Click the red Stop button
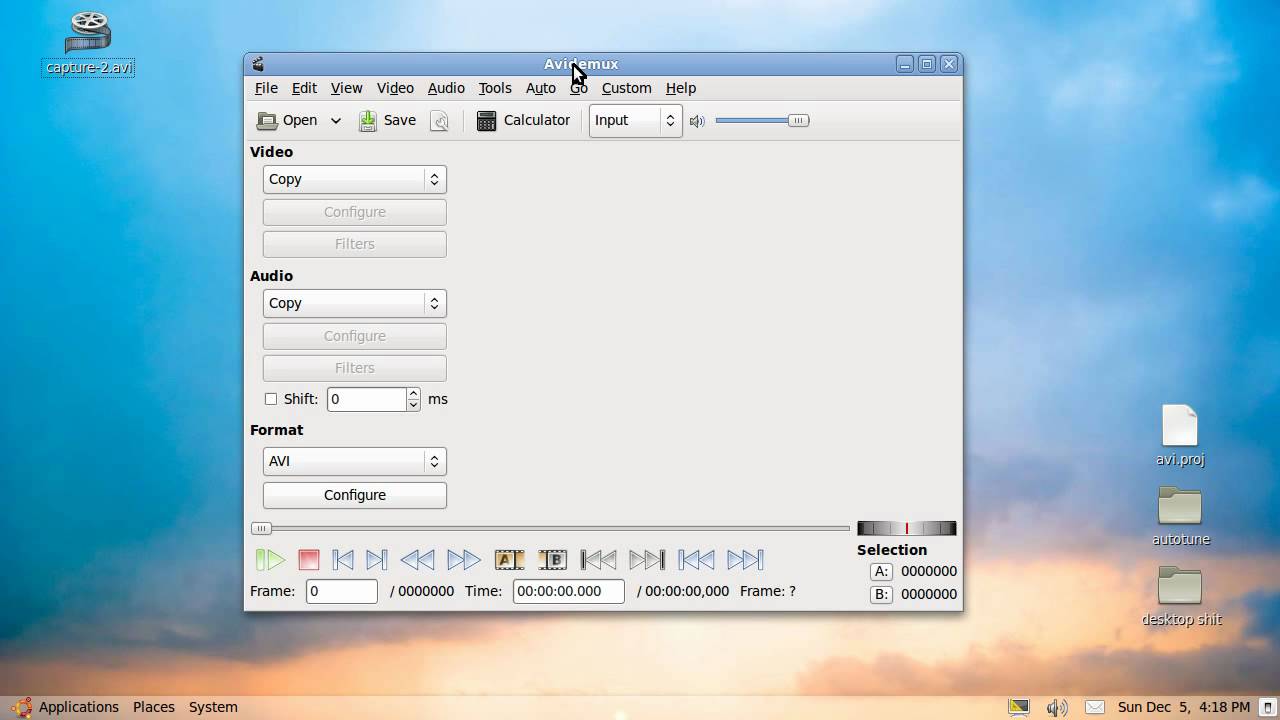The image size is (1280, 720). click(308, 560)
